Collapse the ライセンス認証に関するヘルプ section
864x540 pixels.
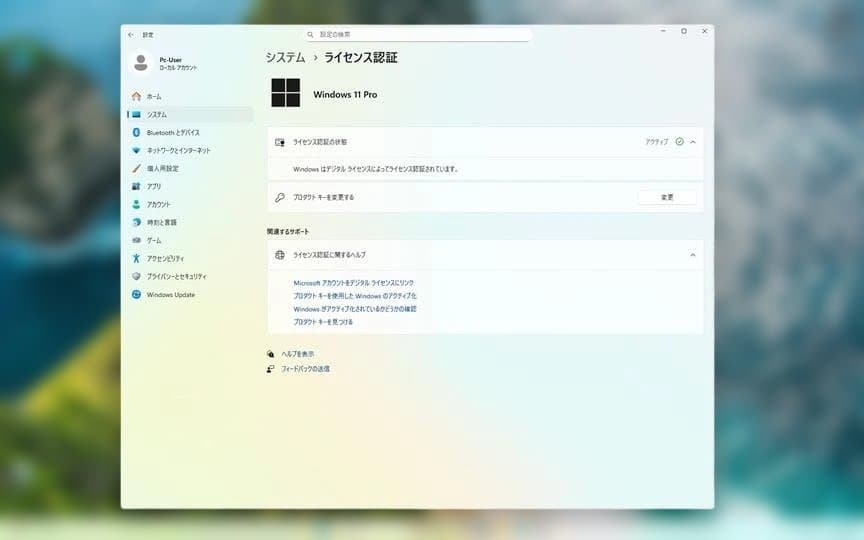point(693,255)
